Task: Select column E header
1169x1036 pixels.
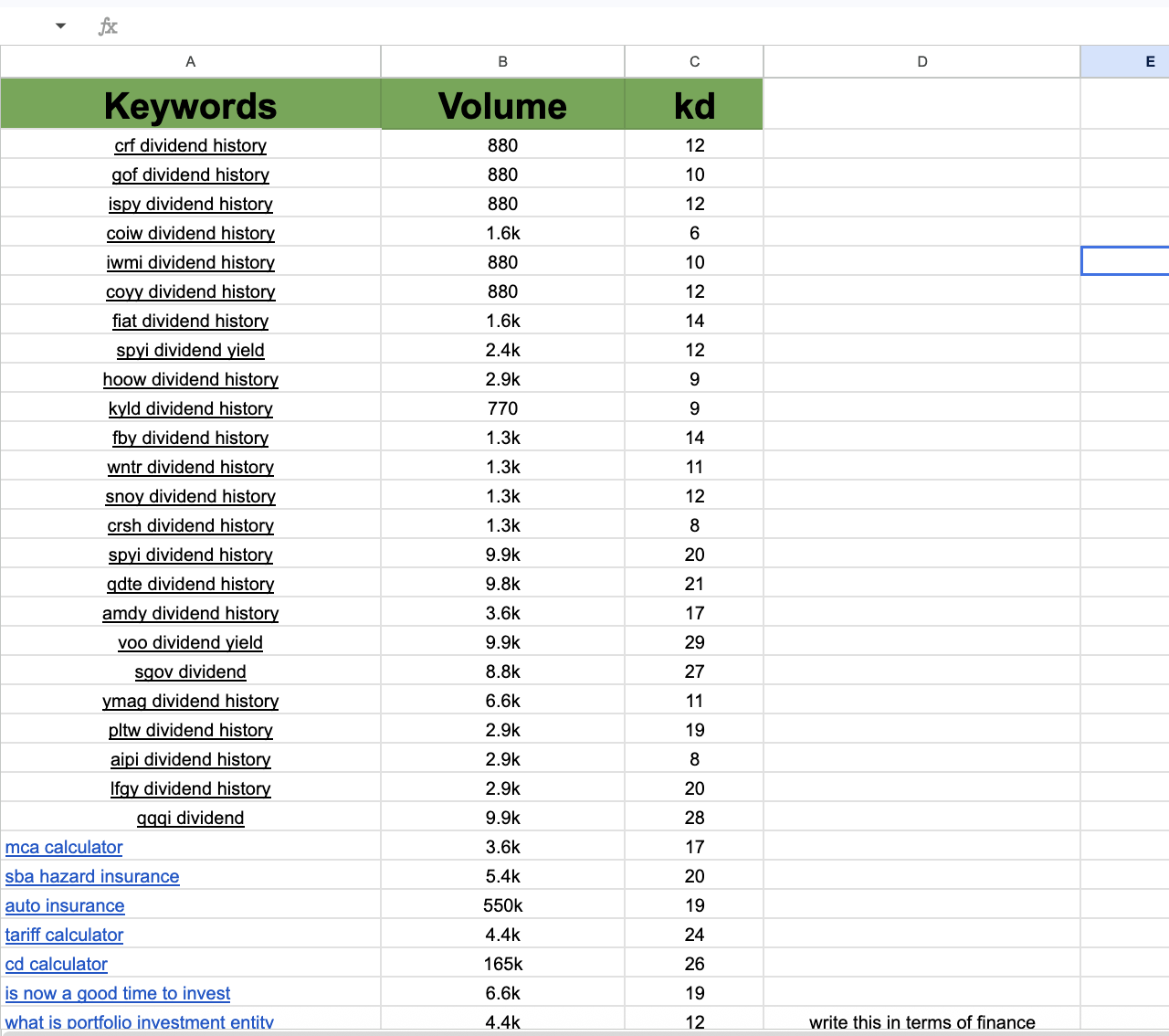Action: point(1125,61)
